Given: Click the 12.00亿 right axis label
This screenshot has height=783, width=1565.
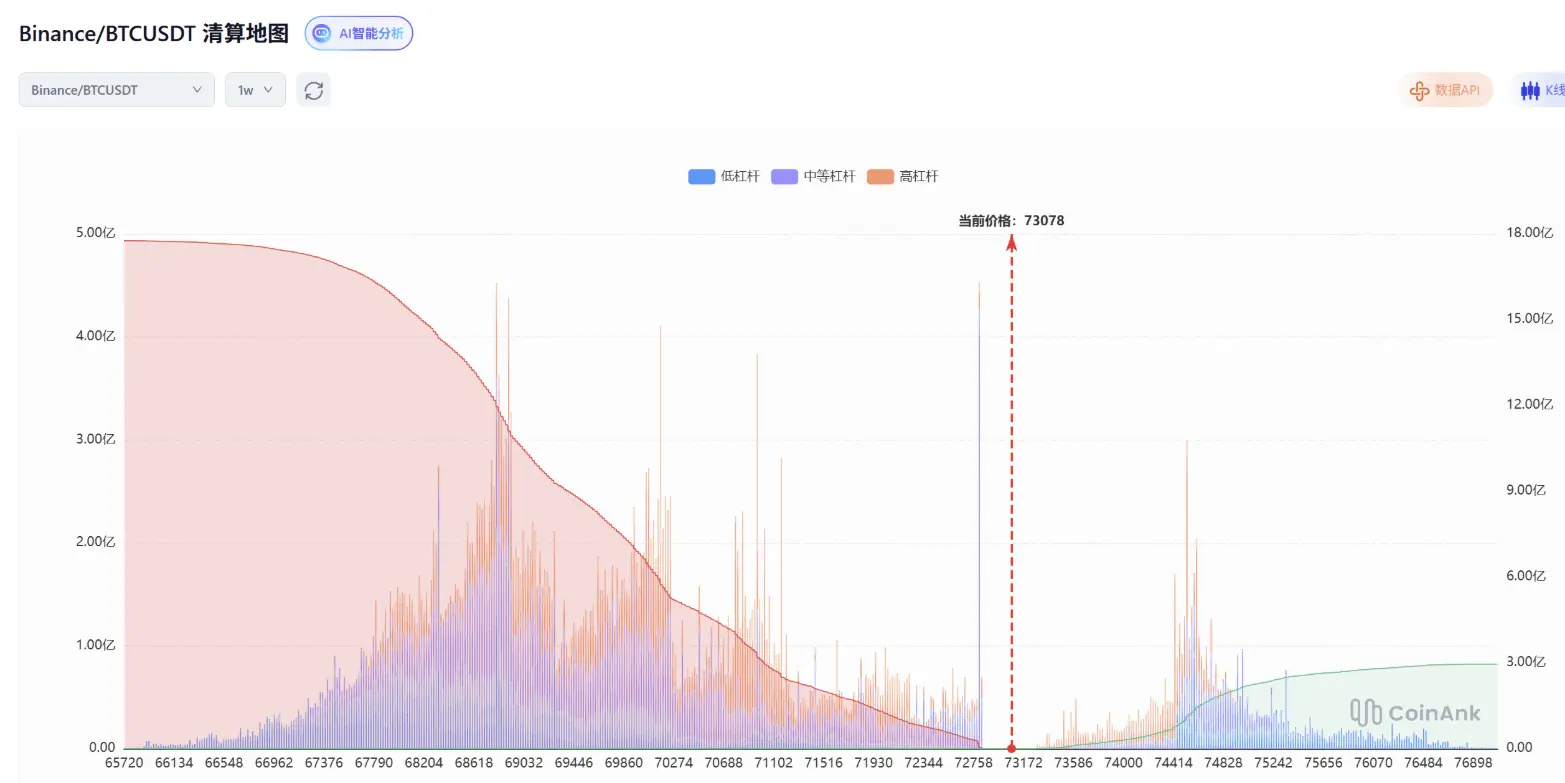Looking at the screenshot, I should [1530, 404].
